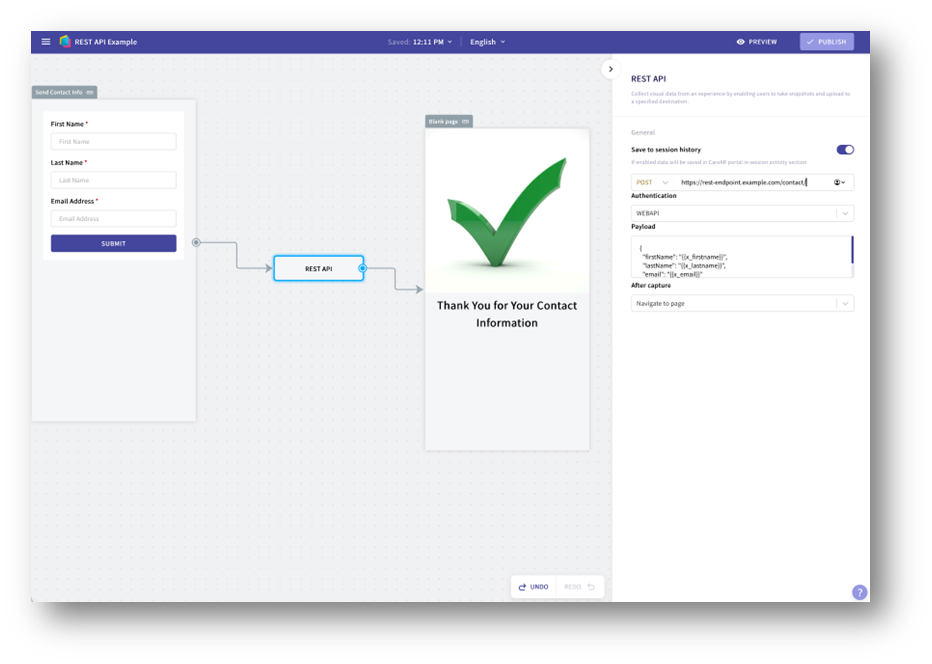Click the Preview button

(x=757, y=42)
